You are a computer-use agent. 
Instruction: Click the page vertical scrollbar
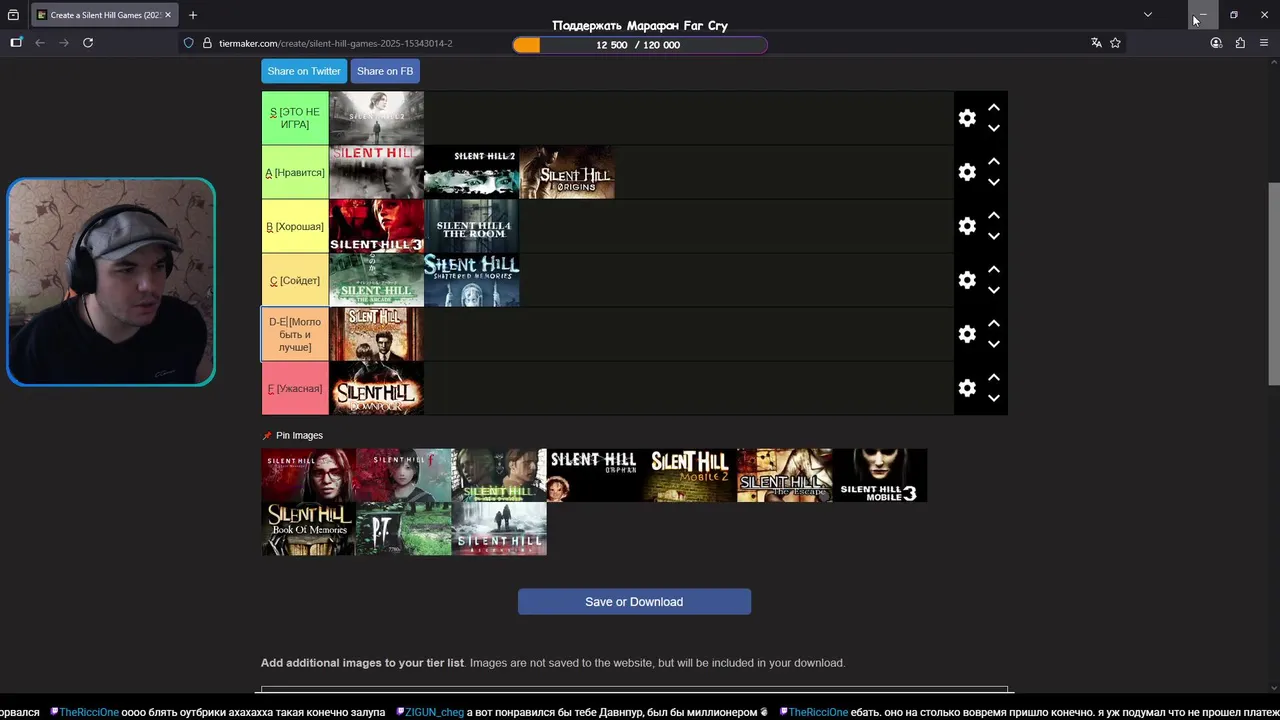click(1274, 283)
